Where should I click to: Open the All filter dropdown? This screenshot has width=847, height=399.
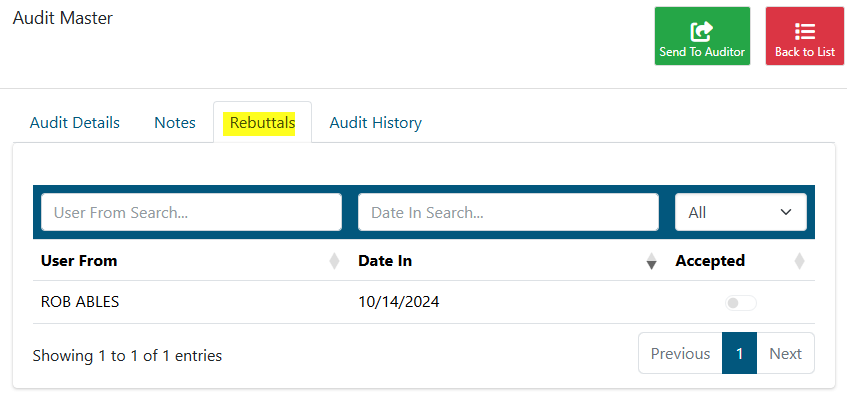[x=741, y=212]
